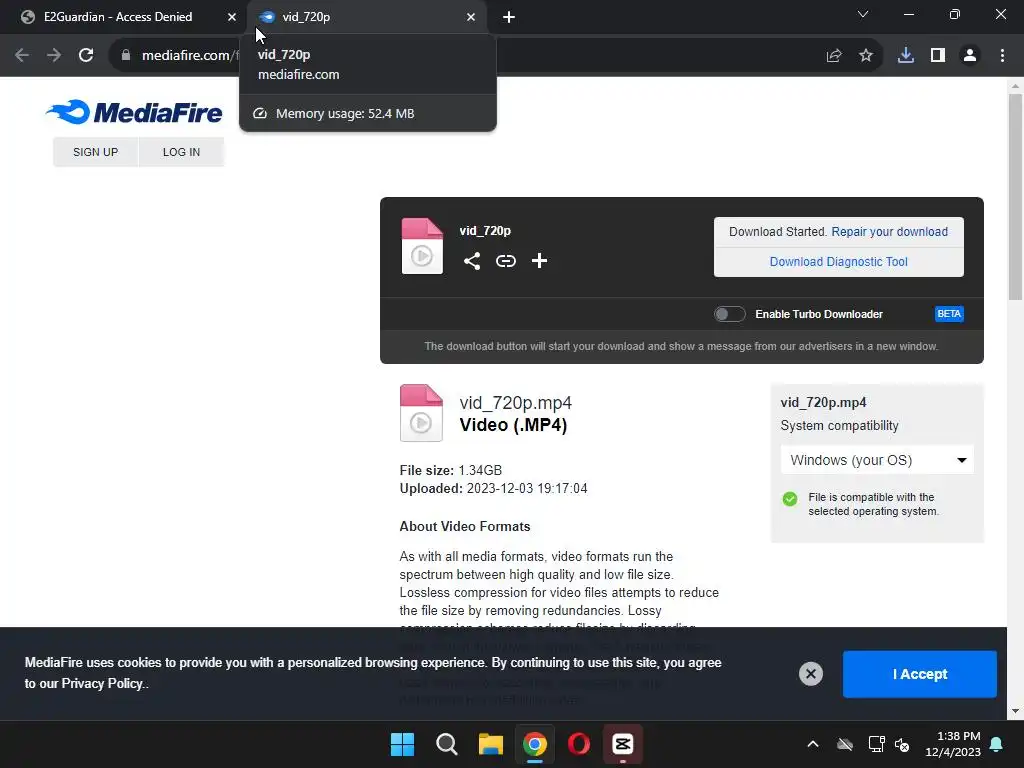This screenshot has height=768, width=1024.
Task: Toggle the Chrome side panel
Action: click(938, 56)
